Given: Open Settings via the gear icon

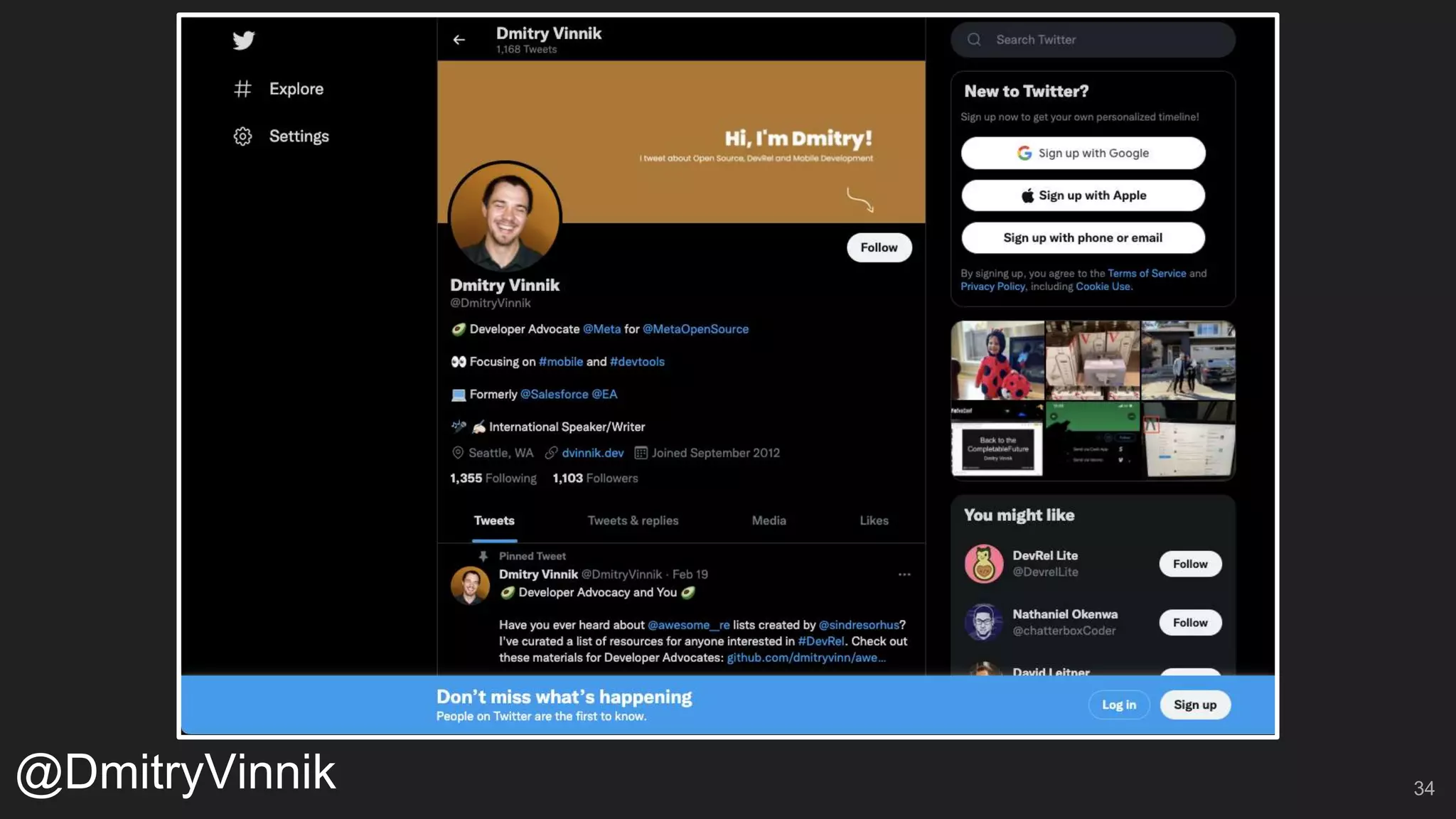Looking at the screenshot, I should click(x=242, y=136).
